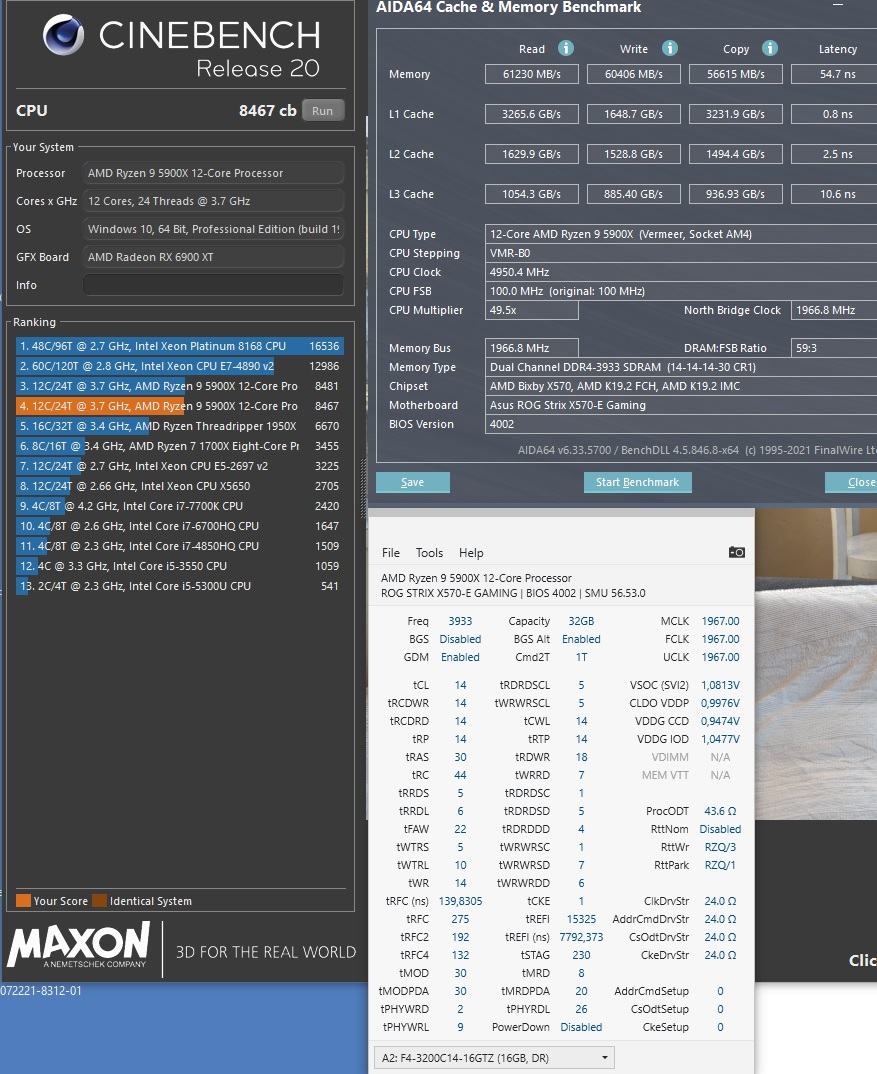Open the A2: F4-3200C14-16GTZ module dropdown
This screenshot has height=1074, width=877.
(x=494, y=1058)
